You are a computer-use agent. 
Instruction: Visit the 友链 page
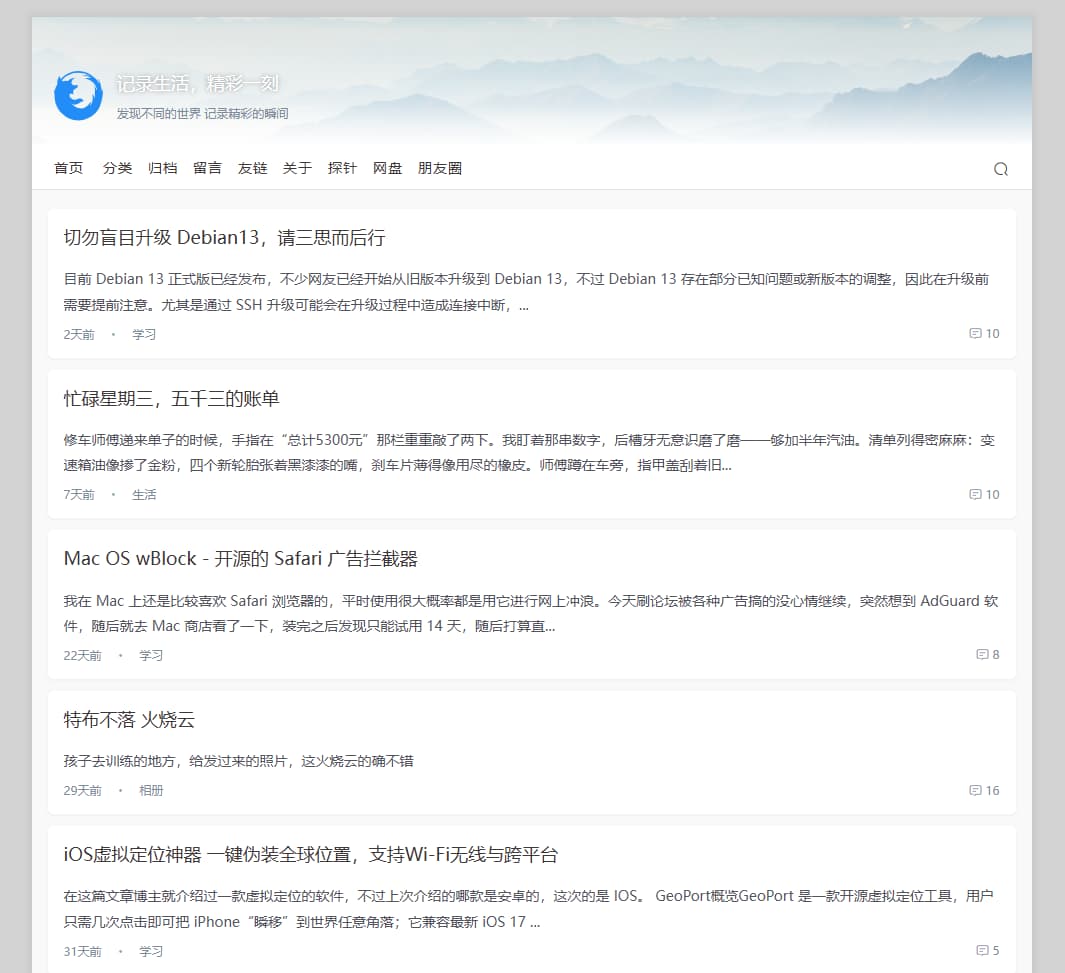point(252,168)
